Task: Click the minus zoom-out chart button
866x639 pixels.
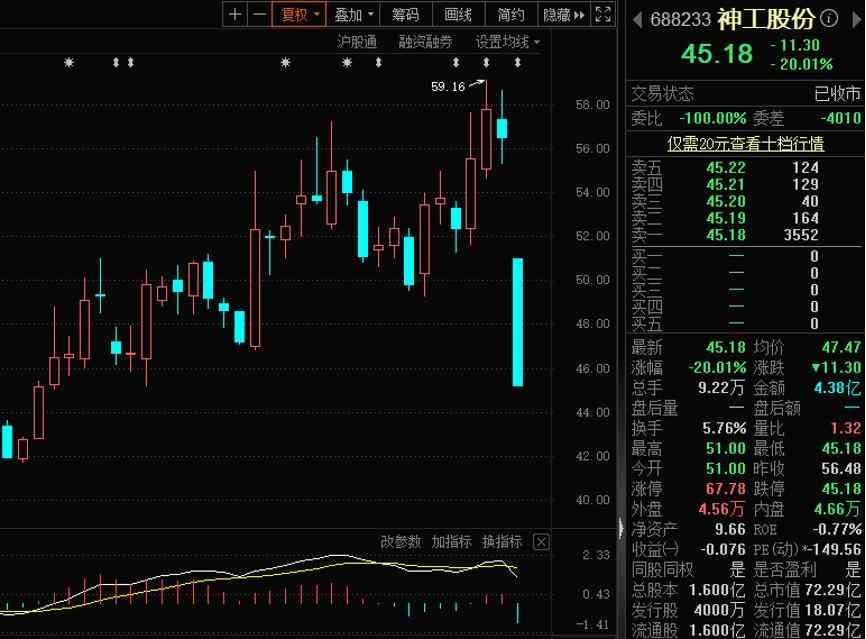Action: coord(259,14)
